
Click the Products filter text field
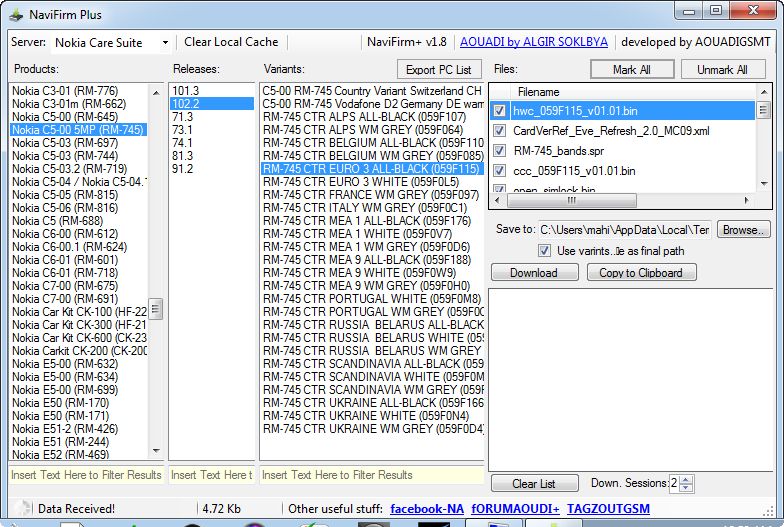pos(86,475)
